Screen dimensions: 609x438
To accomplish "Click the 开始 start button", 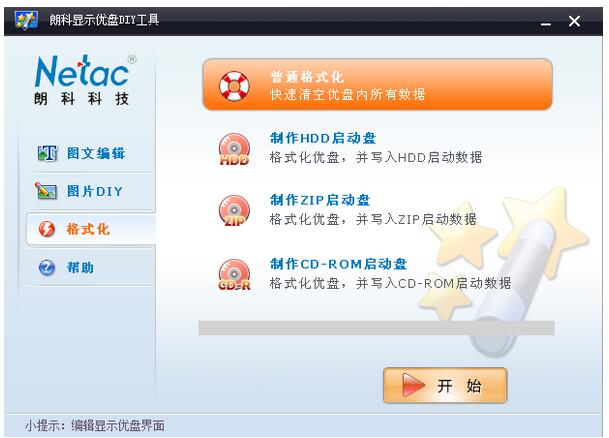I will tap(445, 385).
